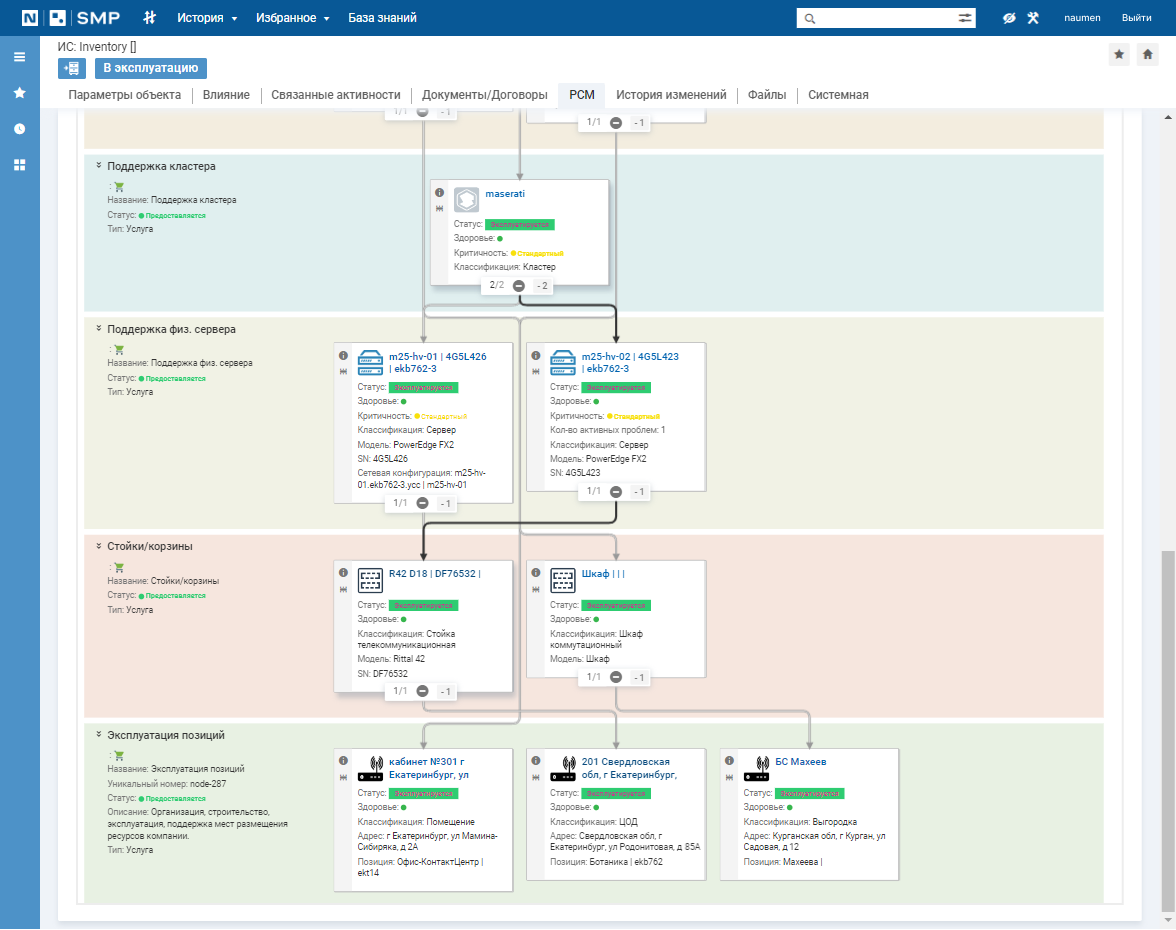The width and height of the screenshot is (1176, 930).
Task: Collapse children of R42 D18 minus button
Action: pyautogui.click(x=422, y=691)
